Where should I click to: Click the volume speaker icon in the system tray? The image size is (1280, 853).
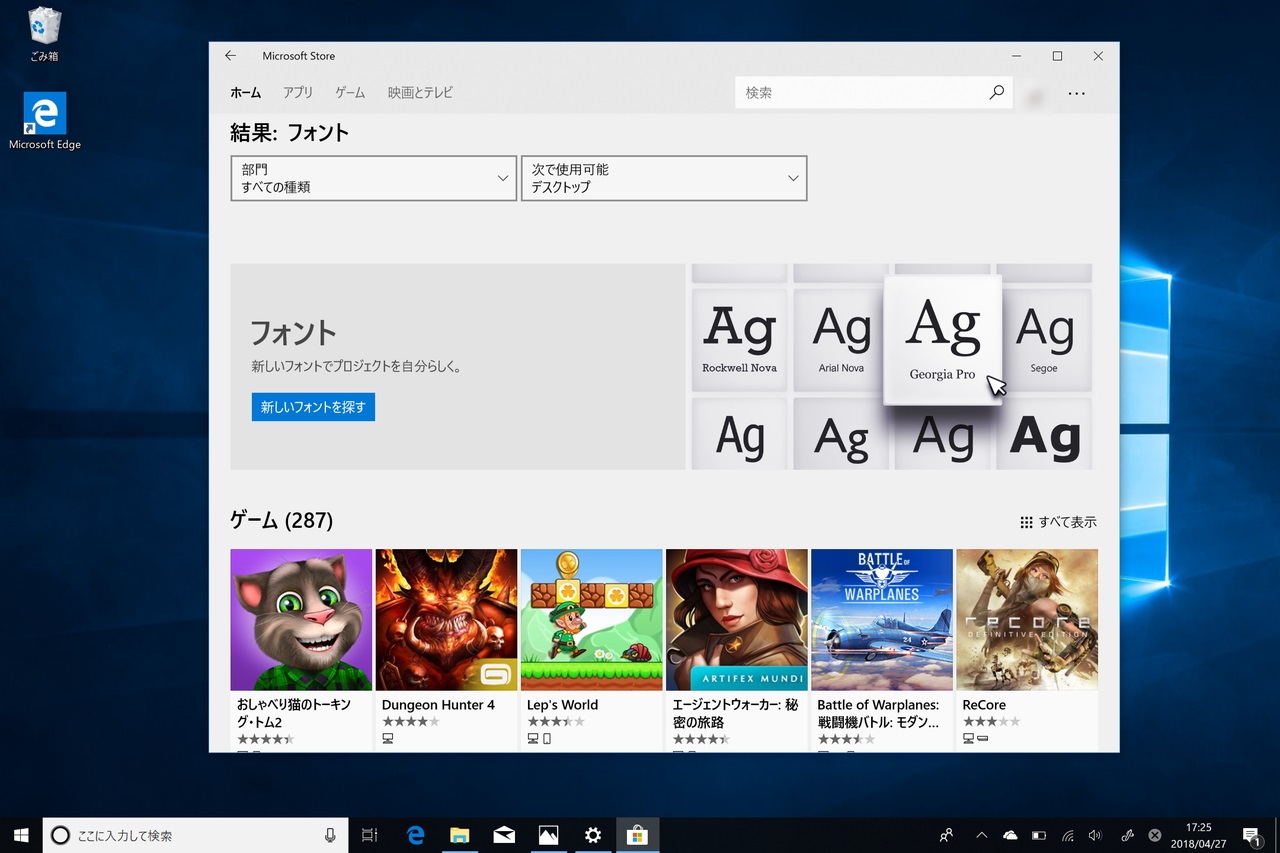coord(1096,835)
